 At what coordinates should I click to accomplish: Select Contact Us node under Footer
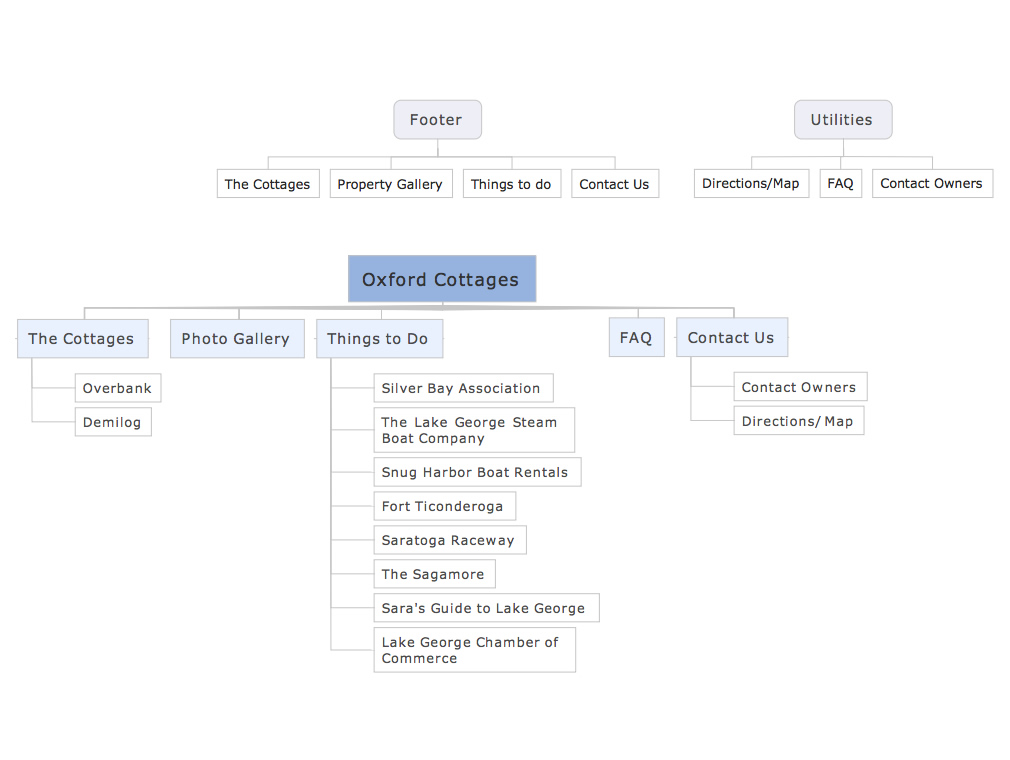pyautogui.click(x=615, y=184)
